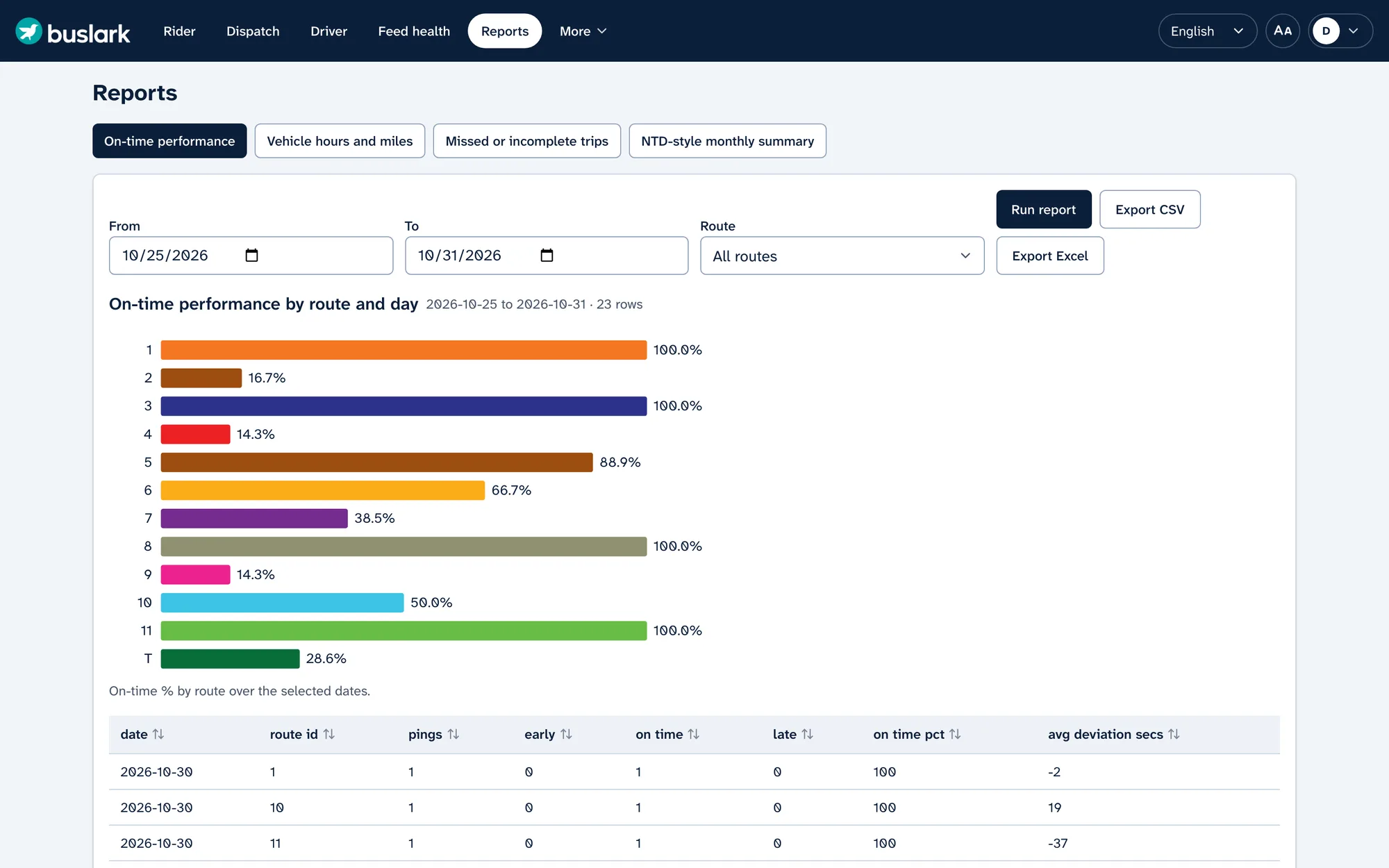Toggle the AA text size button
The image size is (1389, 868).
[x=1283, y=31]
